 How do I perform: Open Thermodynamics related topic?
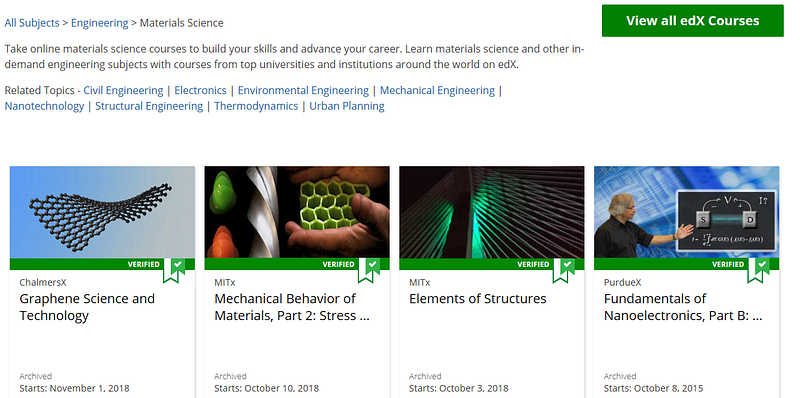[x=256, y=106]
